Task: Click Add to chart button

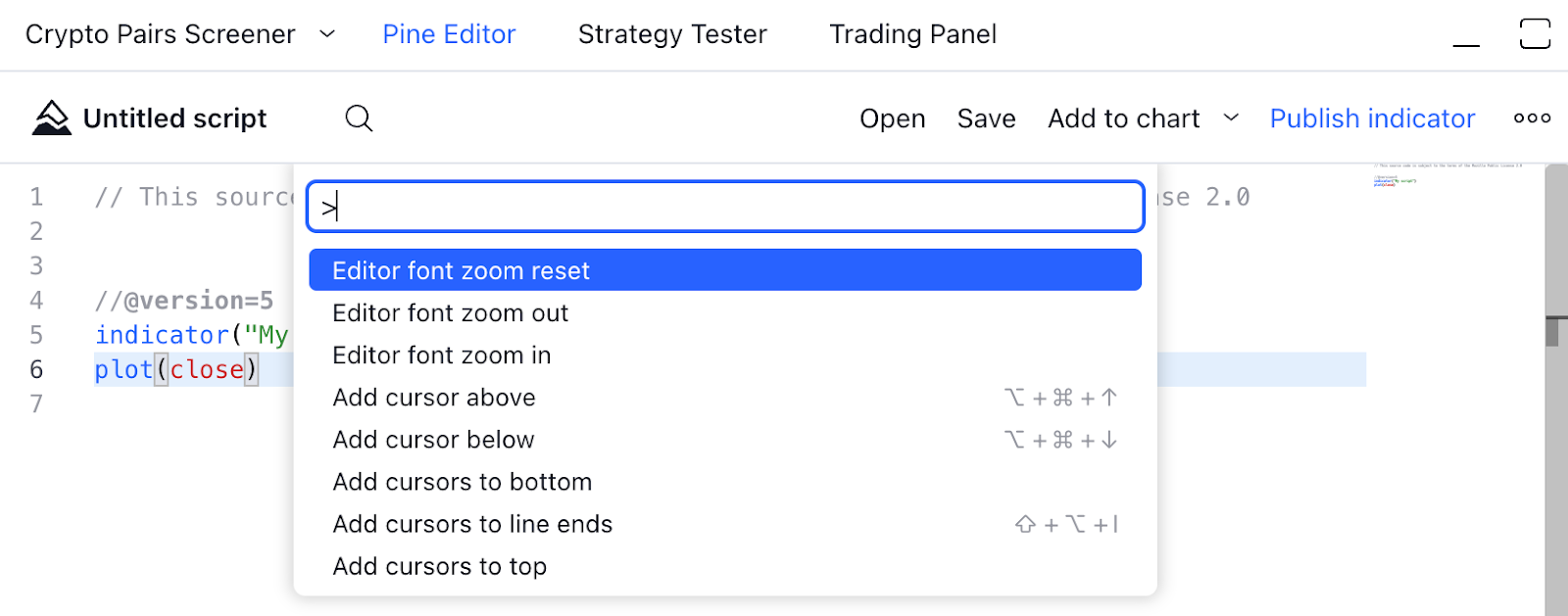Action: [1123, 118]
